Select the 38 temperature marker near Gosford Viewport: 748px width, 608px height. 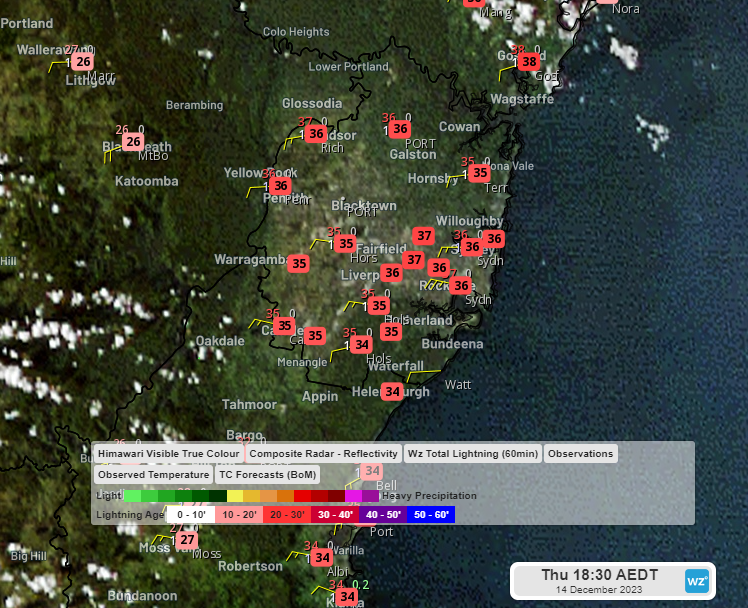529,62
